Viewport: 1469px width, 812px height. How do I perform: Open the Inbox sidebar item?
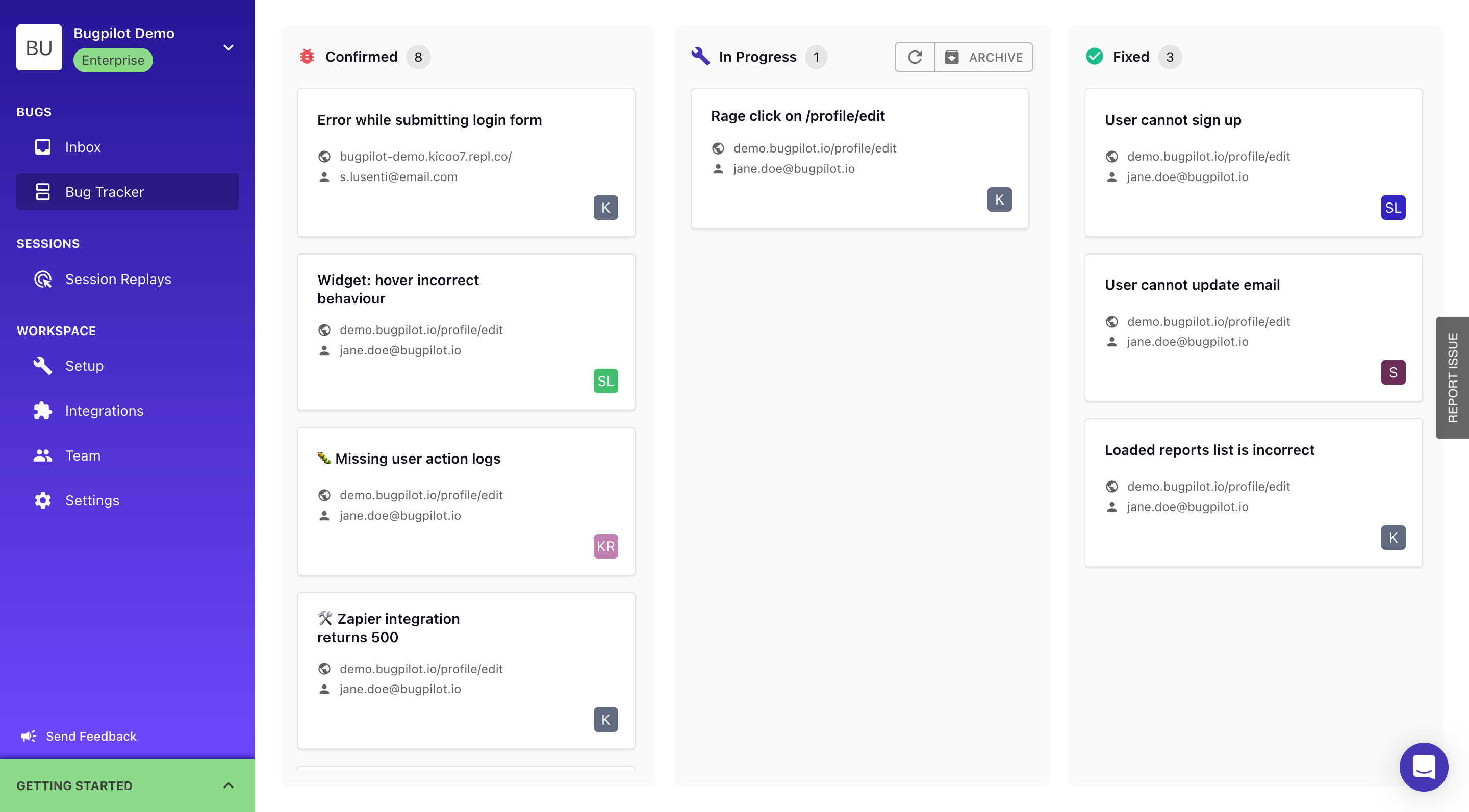click(x=127, y=147)
